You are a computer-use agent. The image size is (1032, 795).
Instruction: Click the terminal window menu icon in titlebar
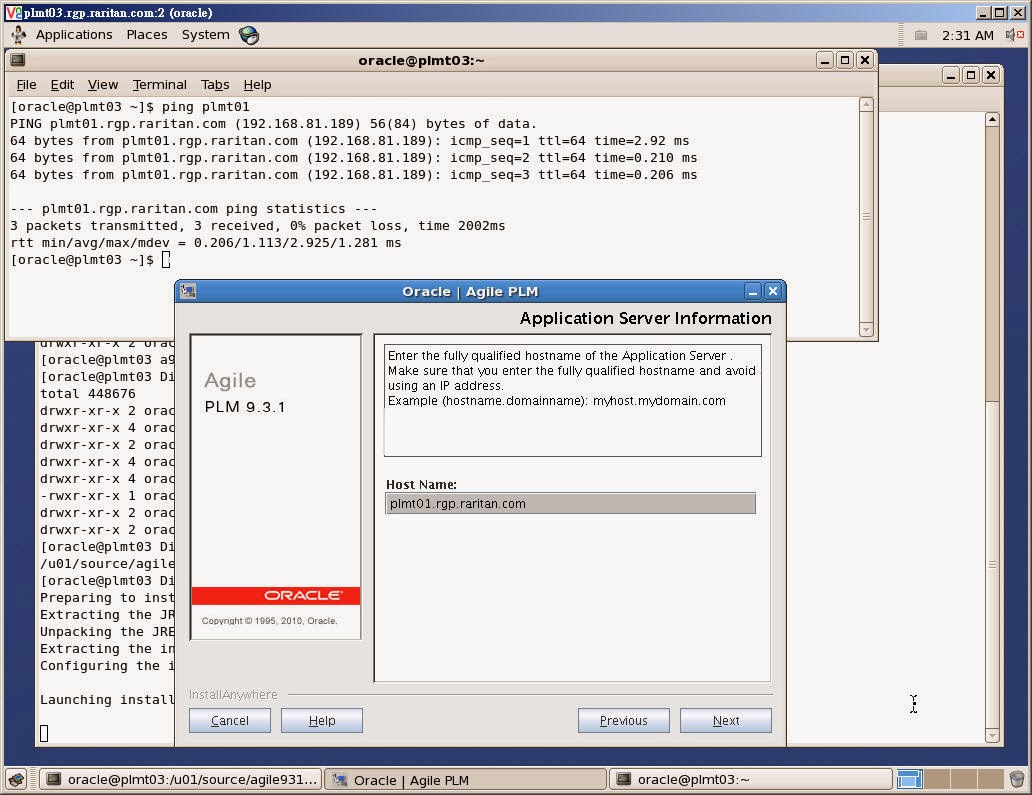[18, 60]
